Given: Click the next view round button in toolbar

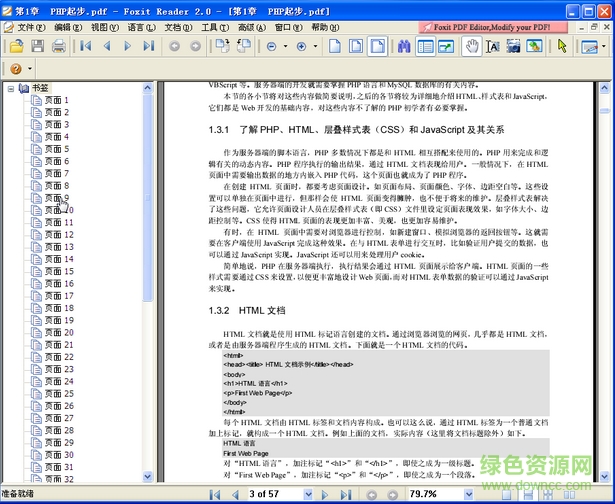Looking at the screenshot, I should click(195, 46).
